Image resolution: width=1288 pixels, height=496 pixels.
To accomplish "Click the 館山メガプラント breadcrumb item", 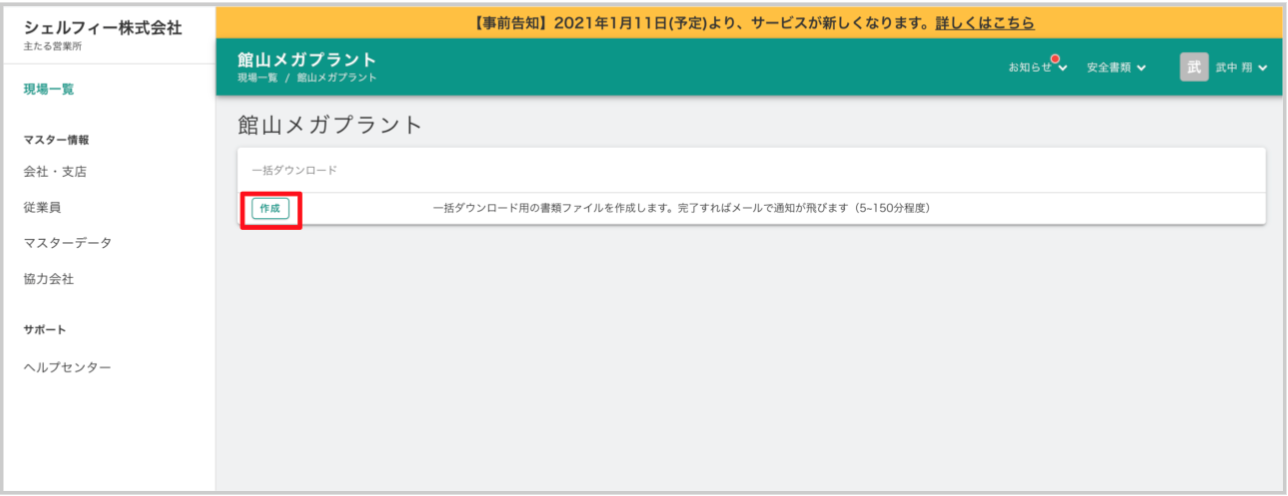I will pos(337,78).
